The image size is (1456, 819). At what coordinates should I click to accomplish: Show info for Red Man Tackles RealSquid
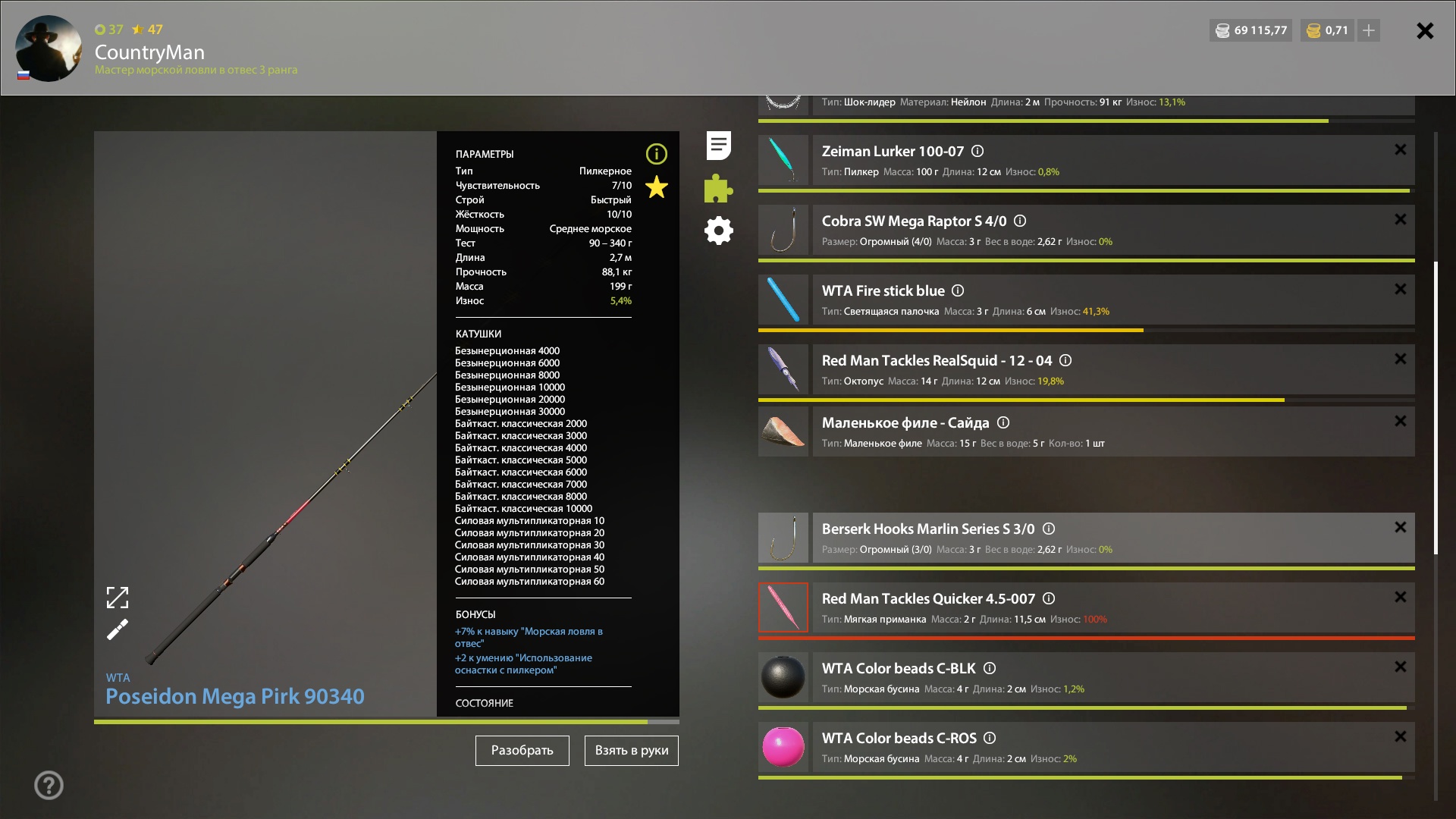point(1065,360)
